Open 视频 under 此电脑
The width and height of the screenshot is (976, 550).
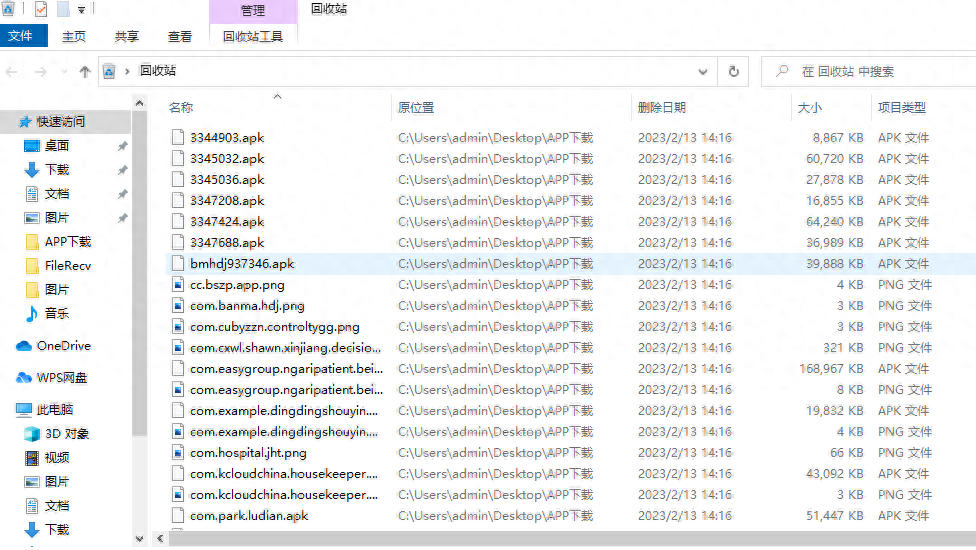click(x=57, y=458)
